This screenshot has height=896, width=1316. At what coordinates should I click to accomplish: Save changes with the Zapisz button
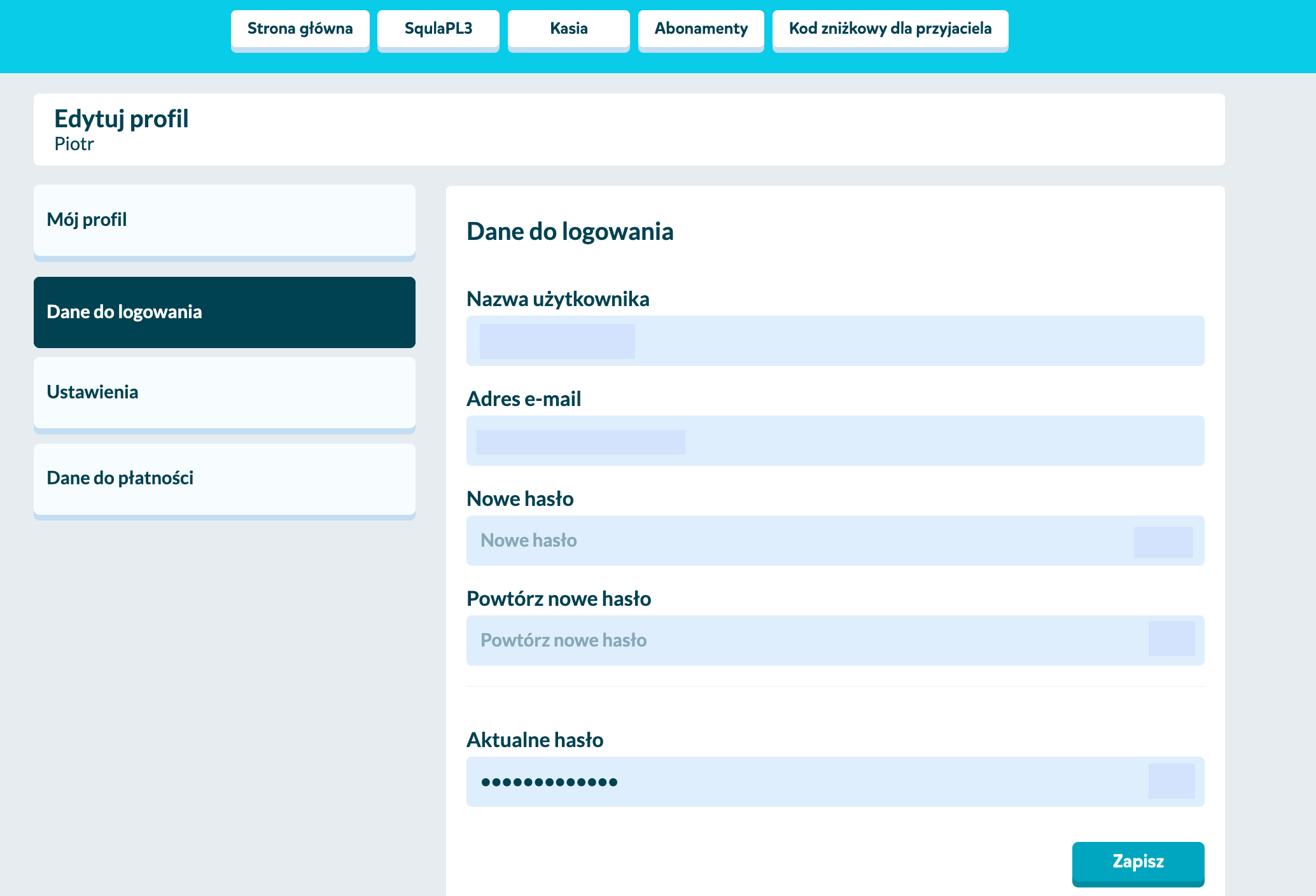[1138, 864]
